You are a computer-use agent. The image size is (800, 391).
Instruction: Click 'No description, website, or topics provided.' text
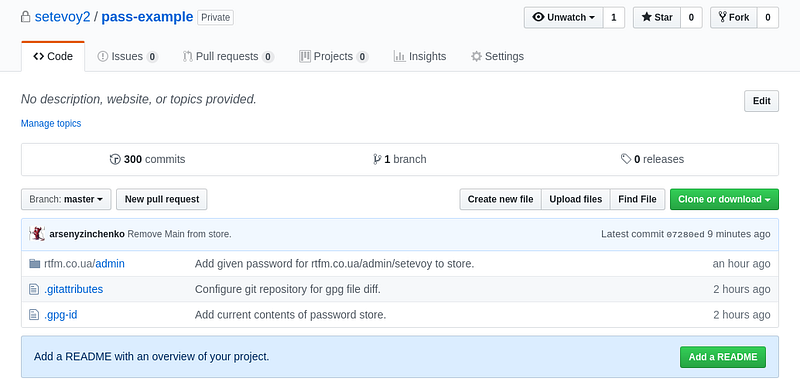pos(139,100)
